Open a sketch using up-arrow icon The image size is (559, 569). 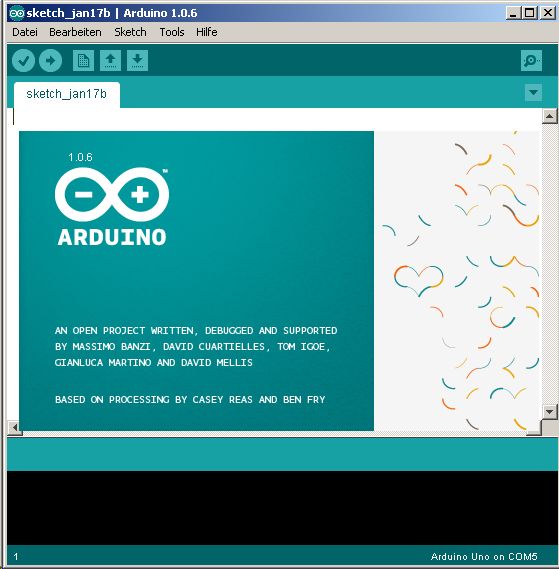pyautogui.click(x=110, y=60)
